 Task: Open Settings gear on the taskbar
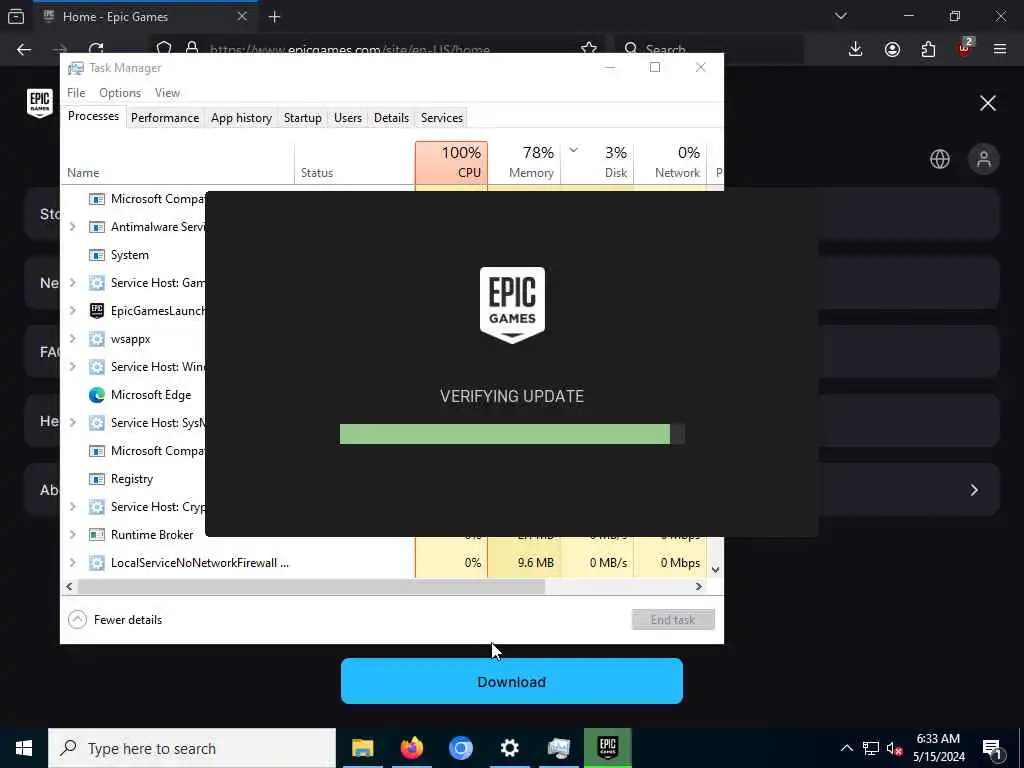[509, 748]
